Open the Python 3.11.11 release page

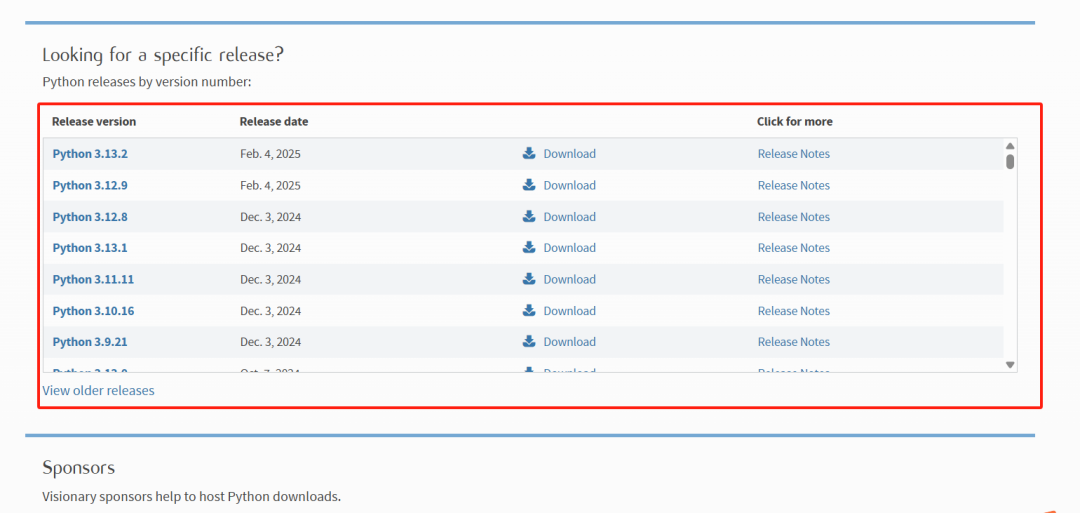click(93, 280)
